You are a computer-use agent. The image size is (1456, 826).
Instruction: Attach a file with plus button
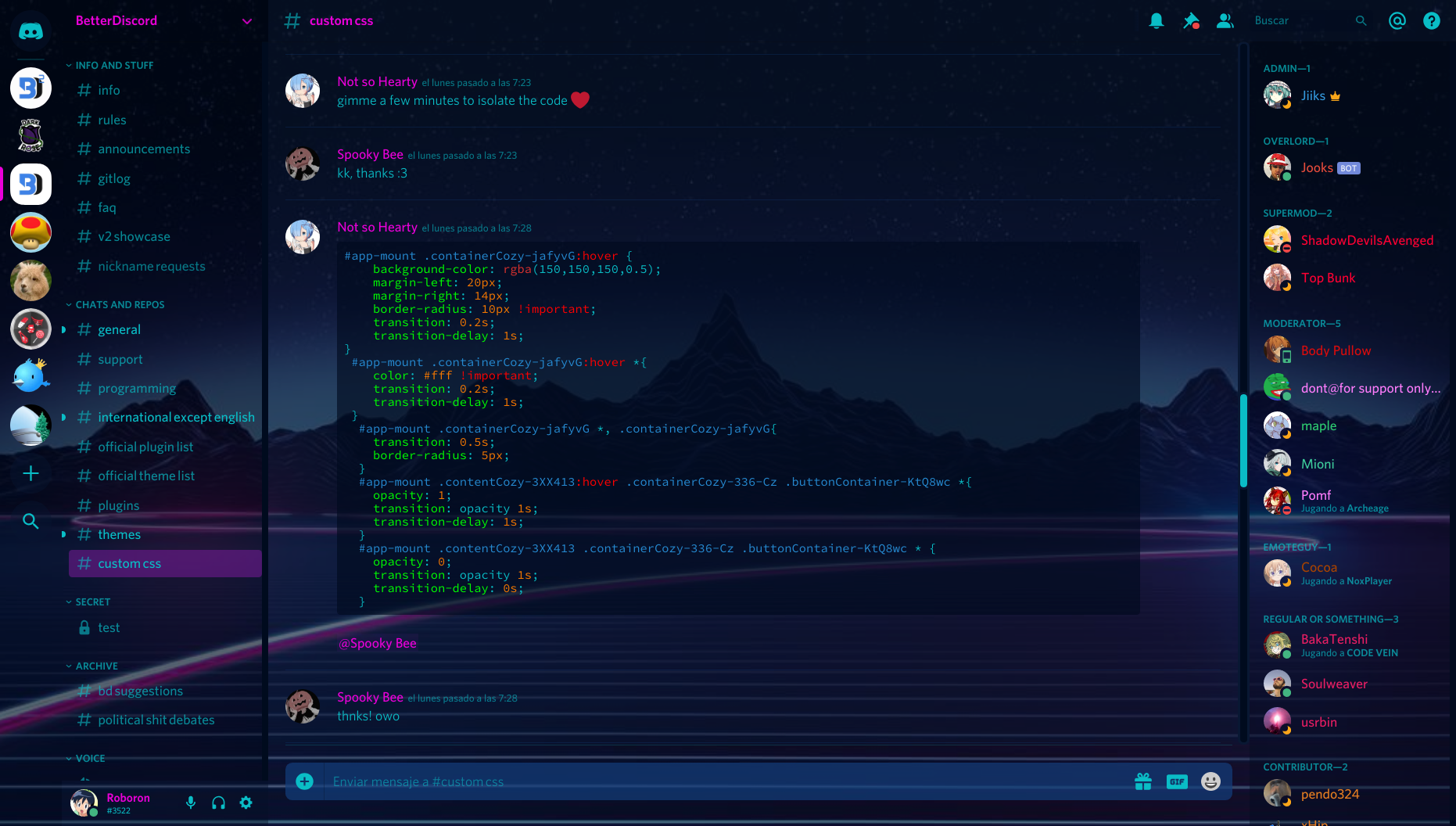305,781
